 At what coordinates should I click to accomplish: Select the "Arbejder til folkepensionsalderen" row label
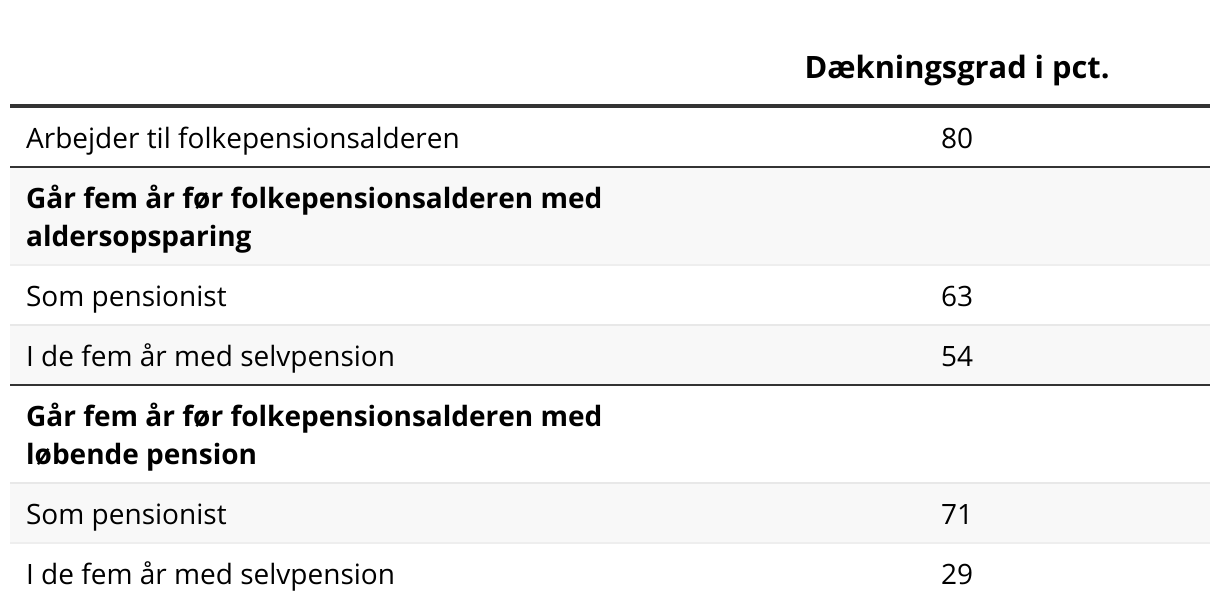242,138
